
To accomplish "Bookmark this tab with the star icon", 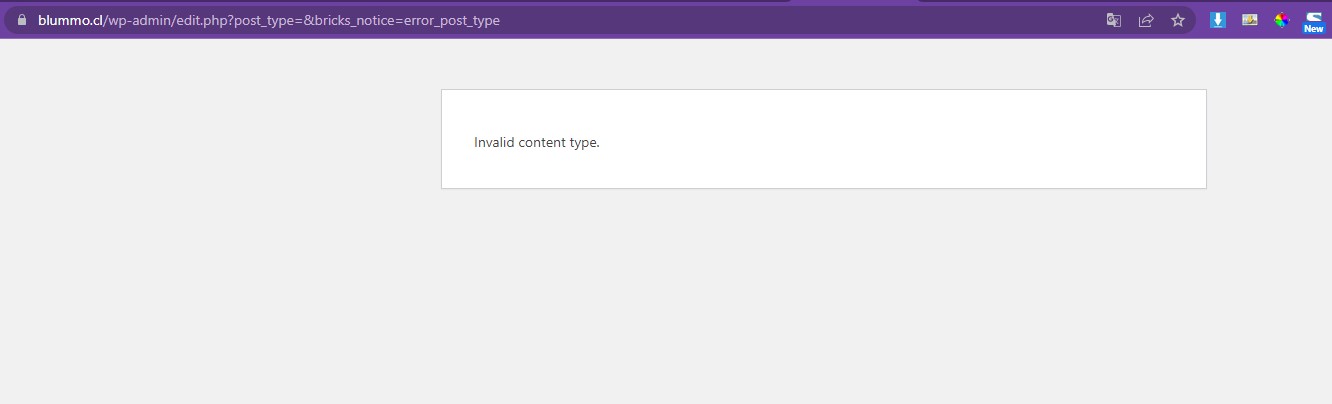I will point(1178,20).
